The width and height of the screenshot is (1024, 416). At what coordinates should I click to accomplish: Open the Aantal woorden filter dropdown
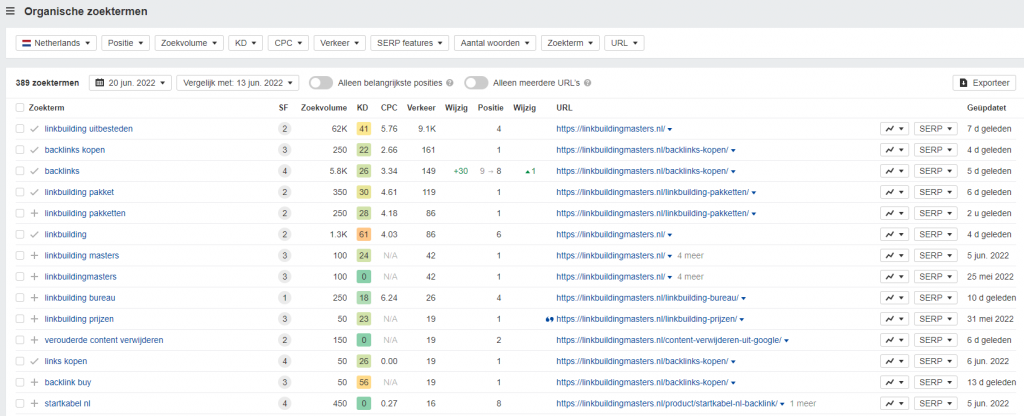click(x=495, y=43)
